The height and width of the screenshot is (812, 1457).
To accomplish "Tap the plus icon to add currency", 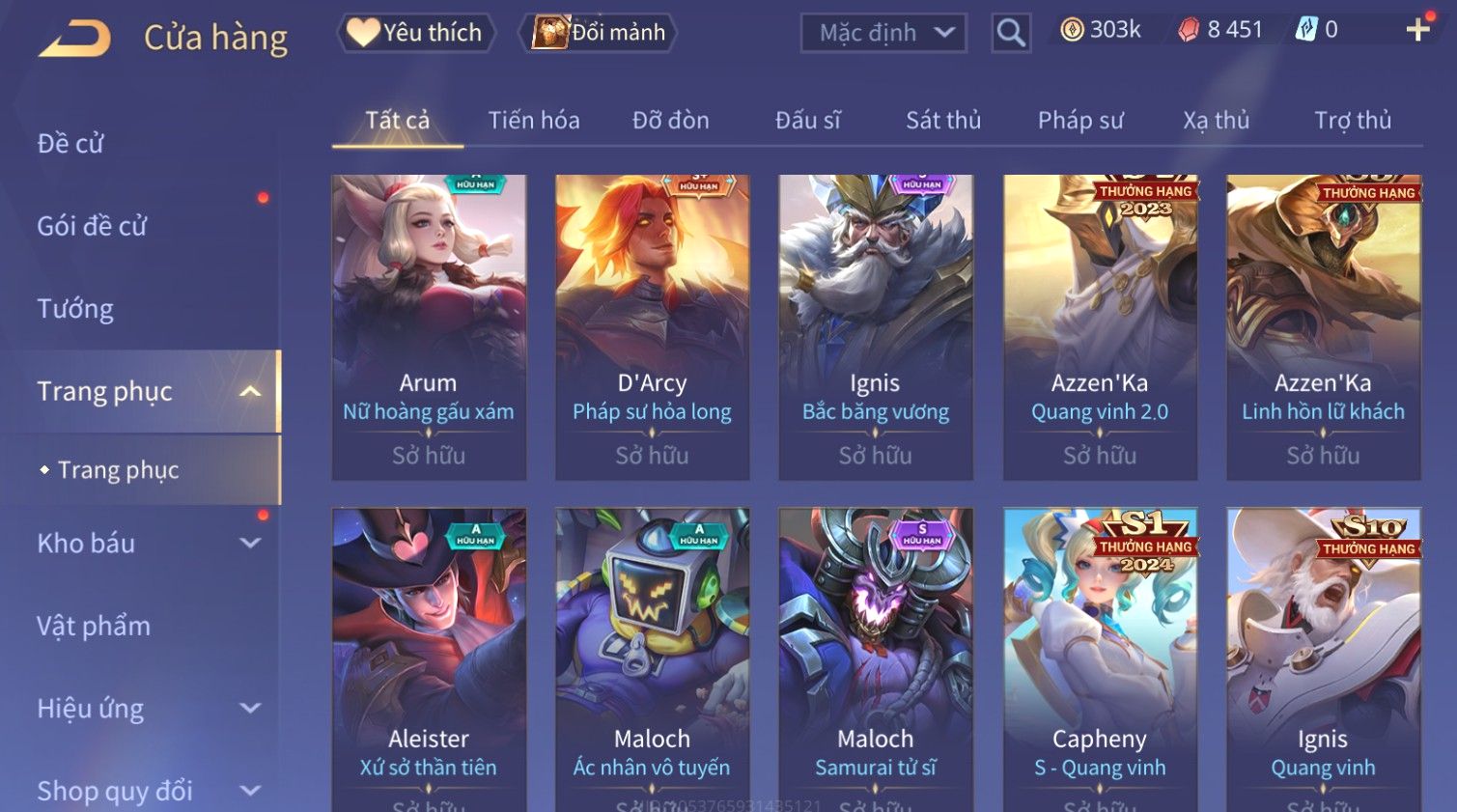I will [1417, 30].
